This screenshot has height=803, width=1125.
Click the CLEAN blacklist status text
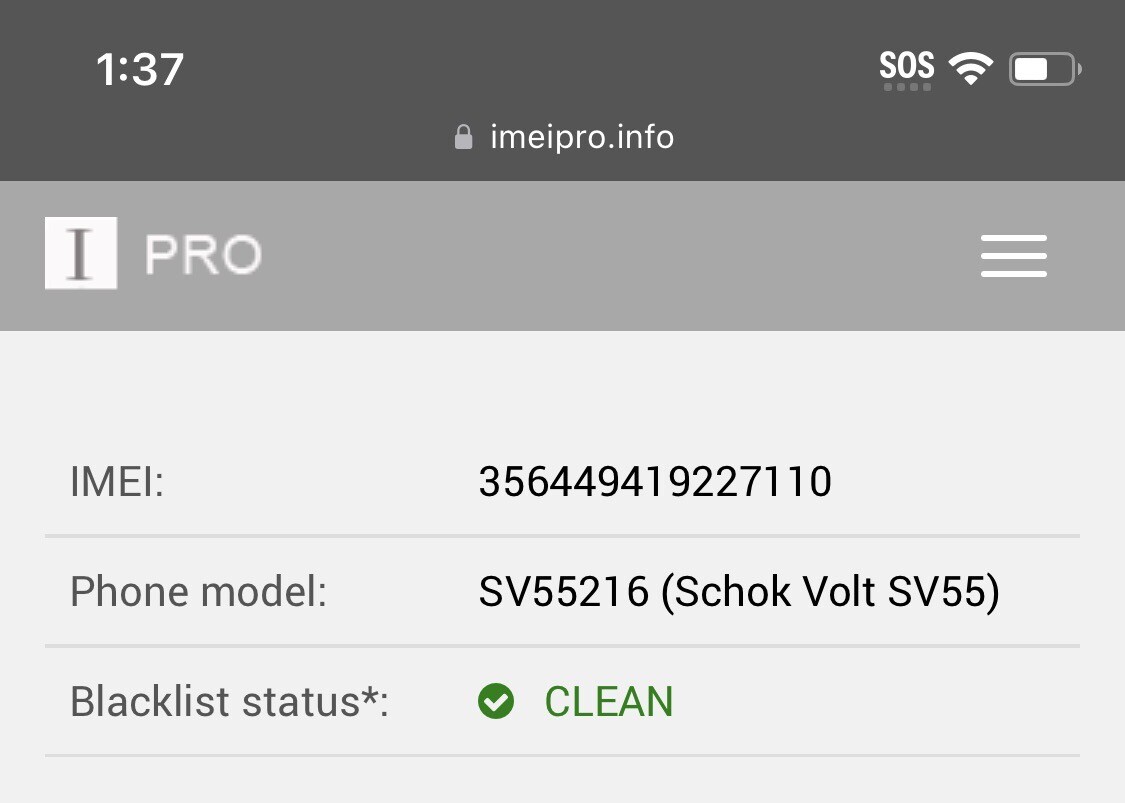(x=608, y=701)
